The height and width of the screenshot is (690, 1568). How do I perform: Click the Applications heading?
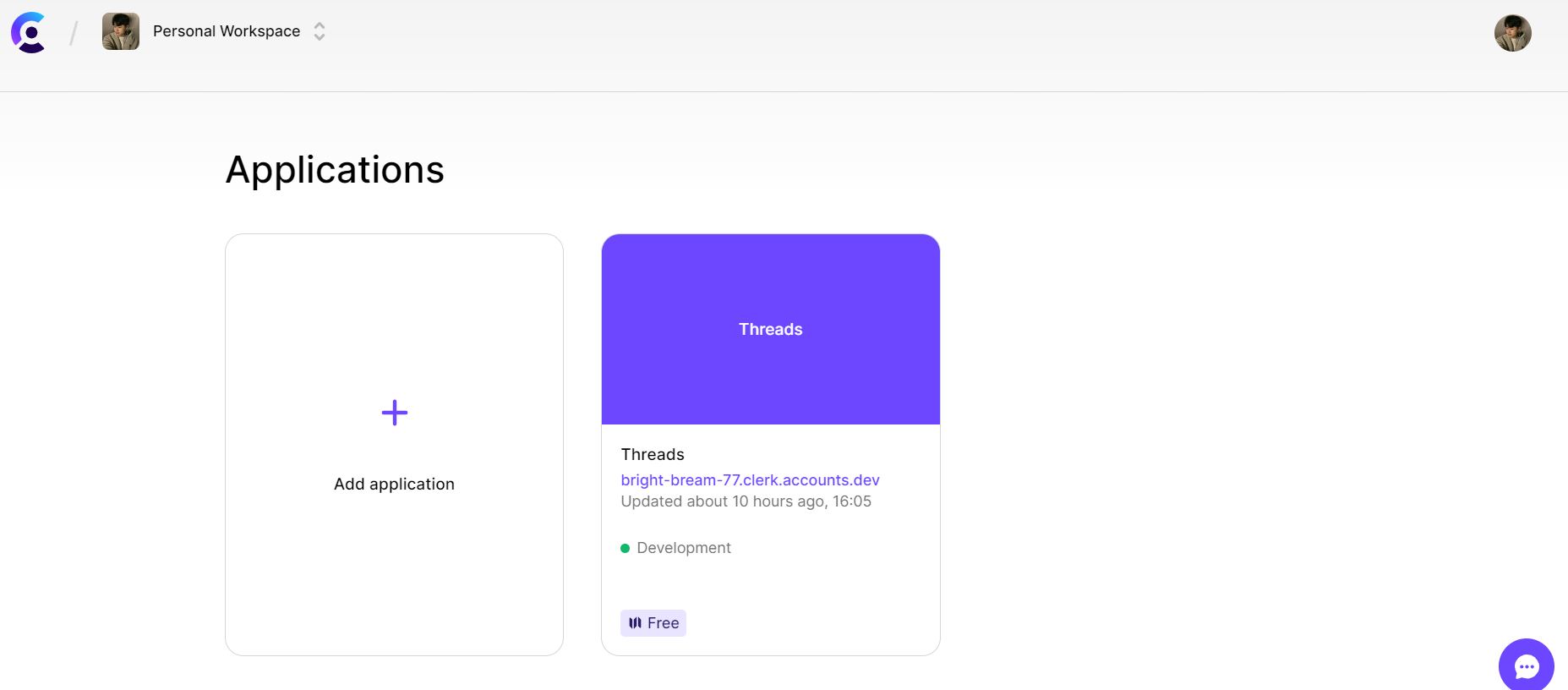(x=335, y=170)
